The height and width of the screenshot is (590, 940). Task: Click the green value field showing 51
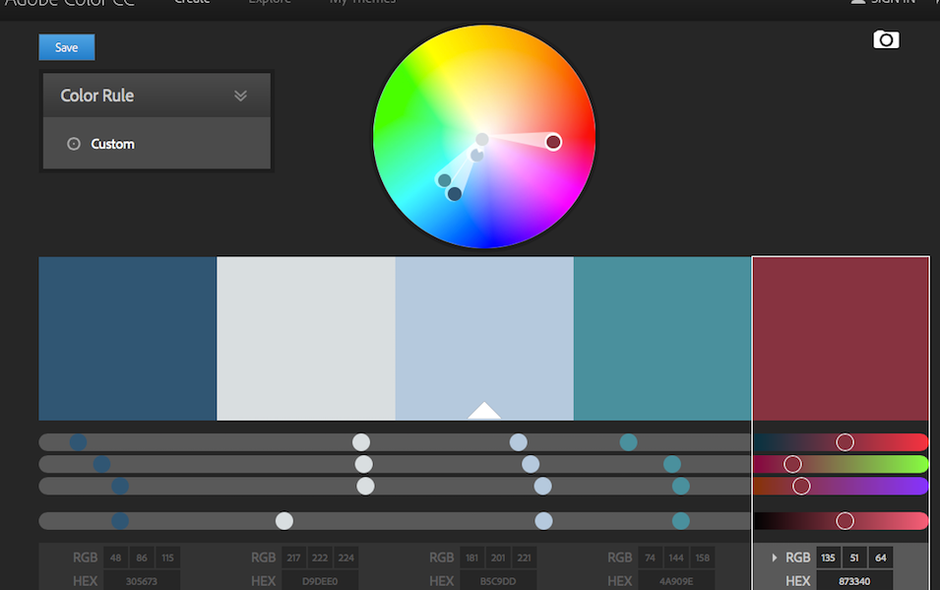click(x=854, y=558)
